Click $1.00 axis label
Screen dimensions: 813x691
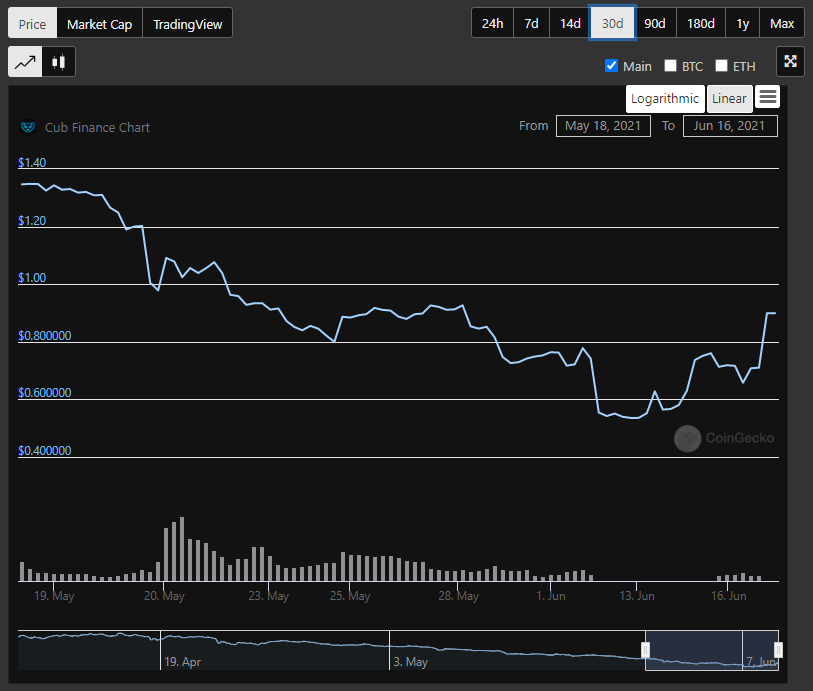(x=32, y=278)
